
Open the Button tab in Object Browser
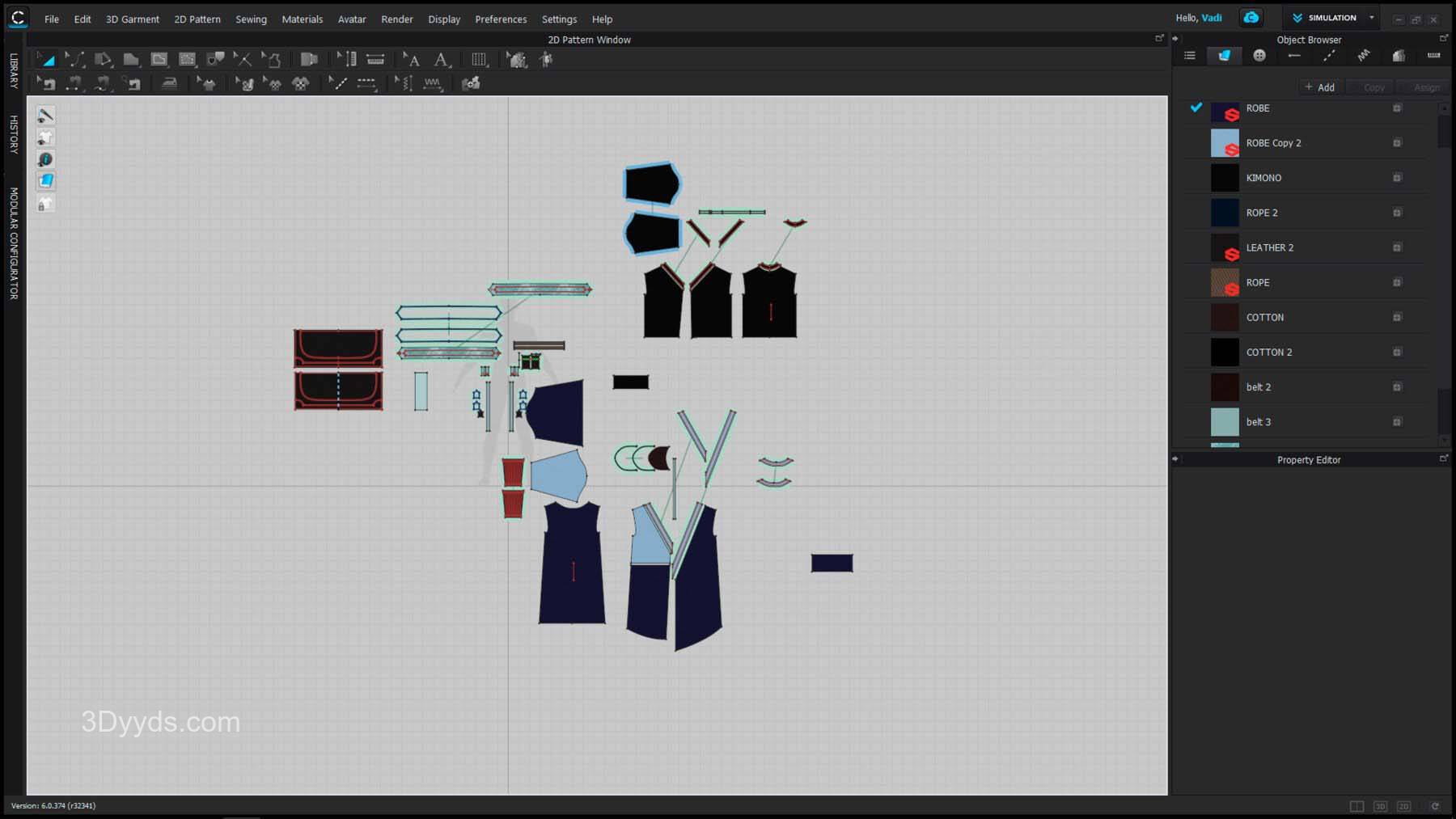click(1259, 56)
